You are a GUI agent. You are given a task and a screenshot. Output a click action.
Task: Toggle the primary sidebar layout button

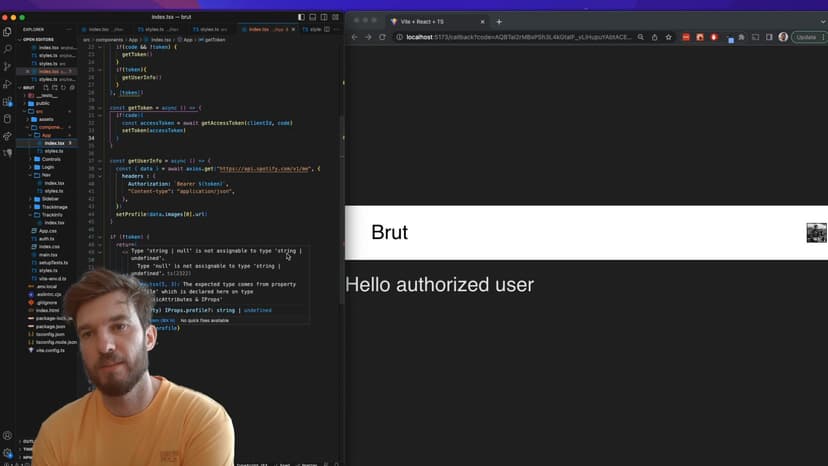tap(302, 17)
